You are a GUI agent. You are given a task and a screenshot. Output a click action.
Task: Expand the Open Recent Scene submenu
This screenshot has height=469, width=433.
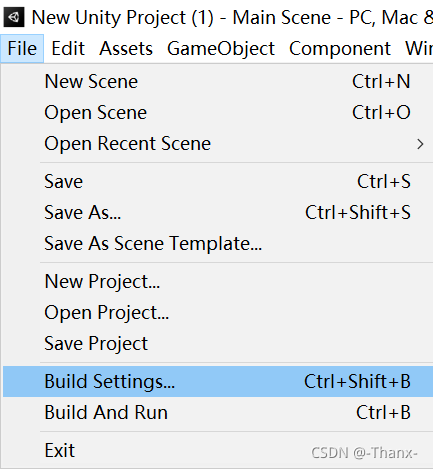[x=218, y=144]
